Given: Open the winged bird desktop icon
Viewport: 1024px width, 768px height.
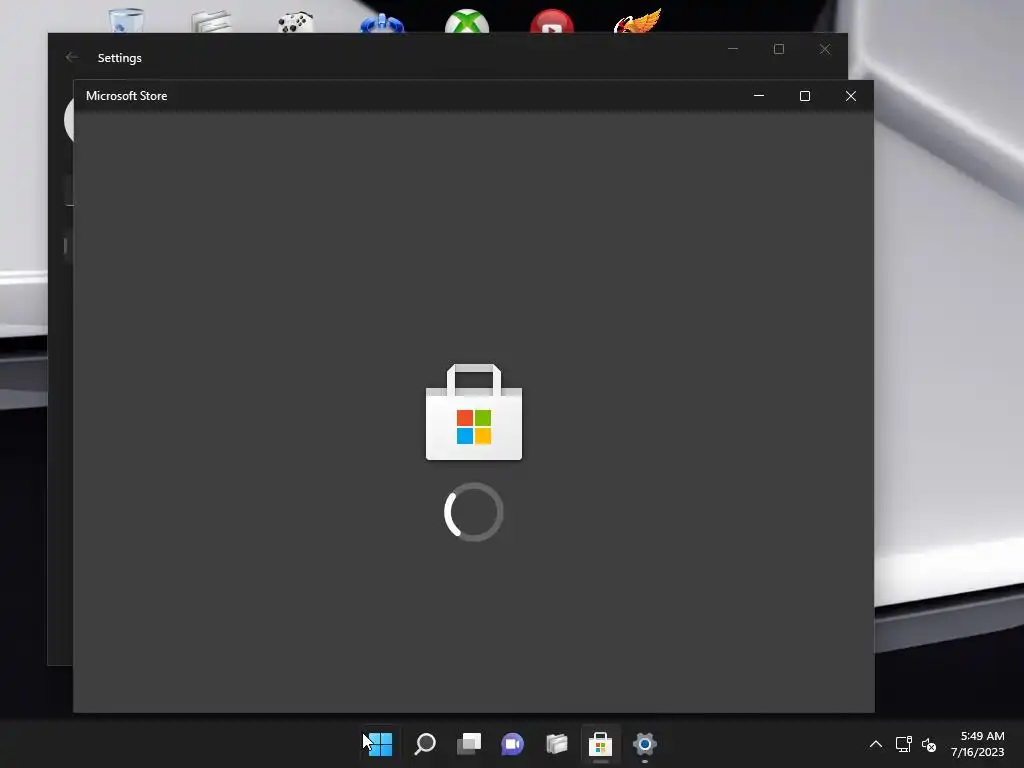Looking at the screenshot, I should click(637, 20).
